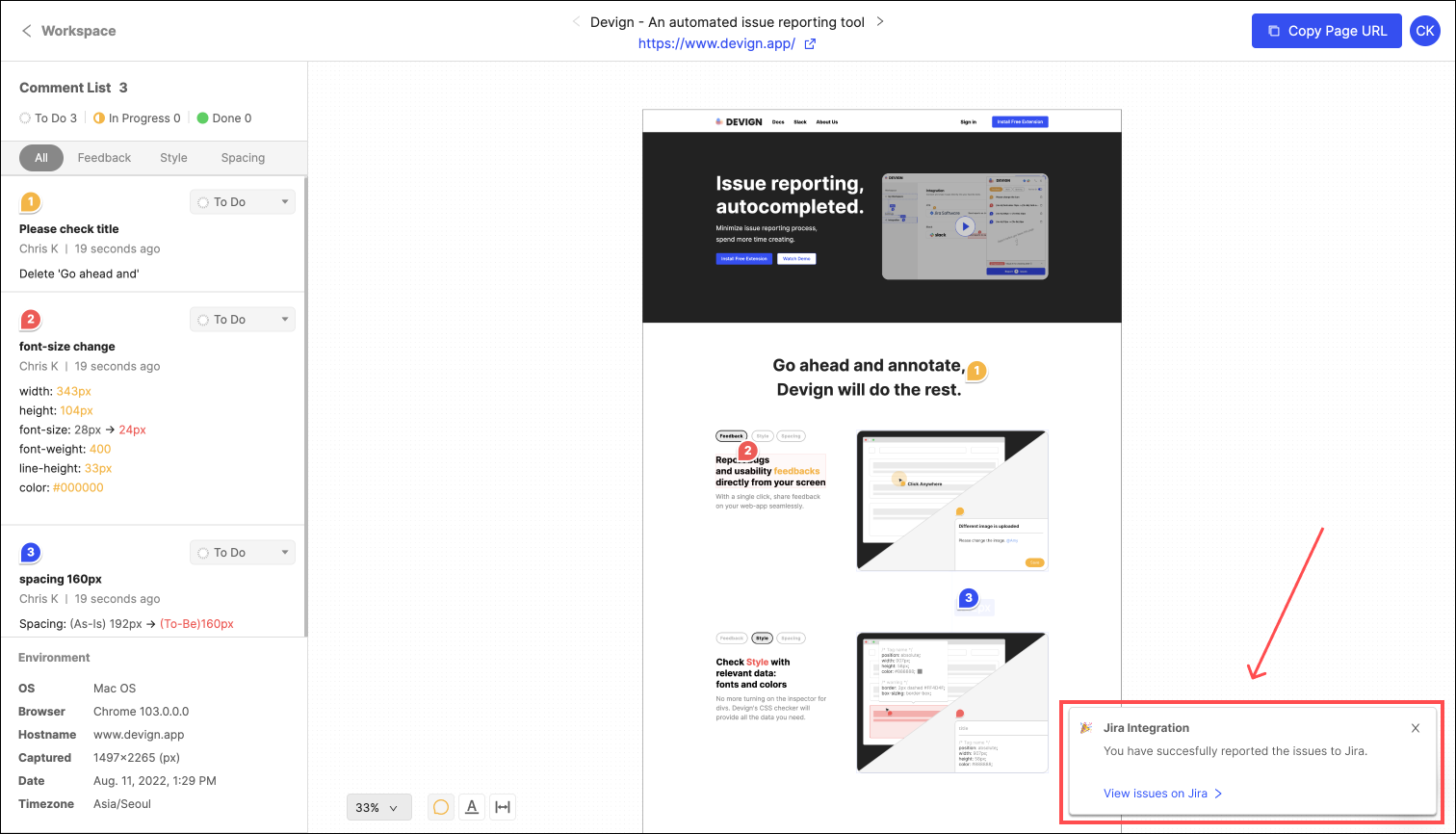Open status dropdown for Please check title
1456x834 pixels.
243,202
